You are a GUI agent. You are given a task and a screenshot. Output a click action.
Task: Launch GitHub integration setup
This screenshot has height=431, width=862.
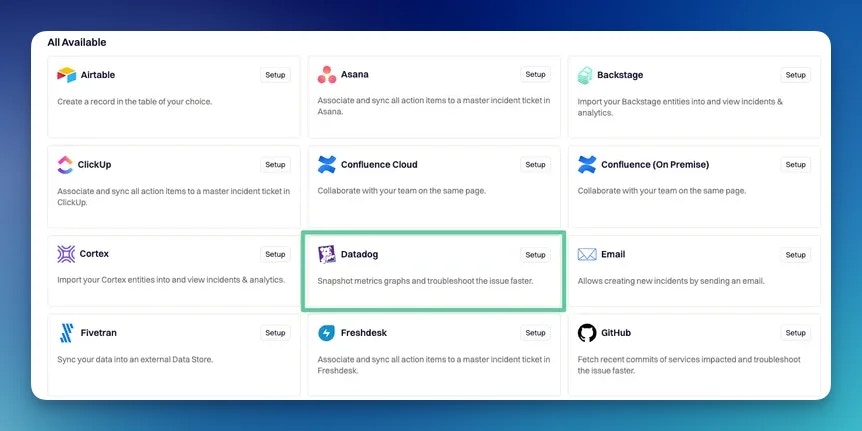[x=795, y=333]
